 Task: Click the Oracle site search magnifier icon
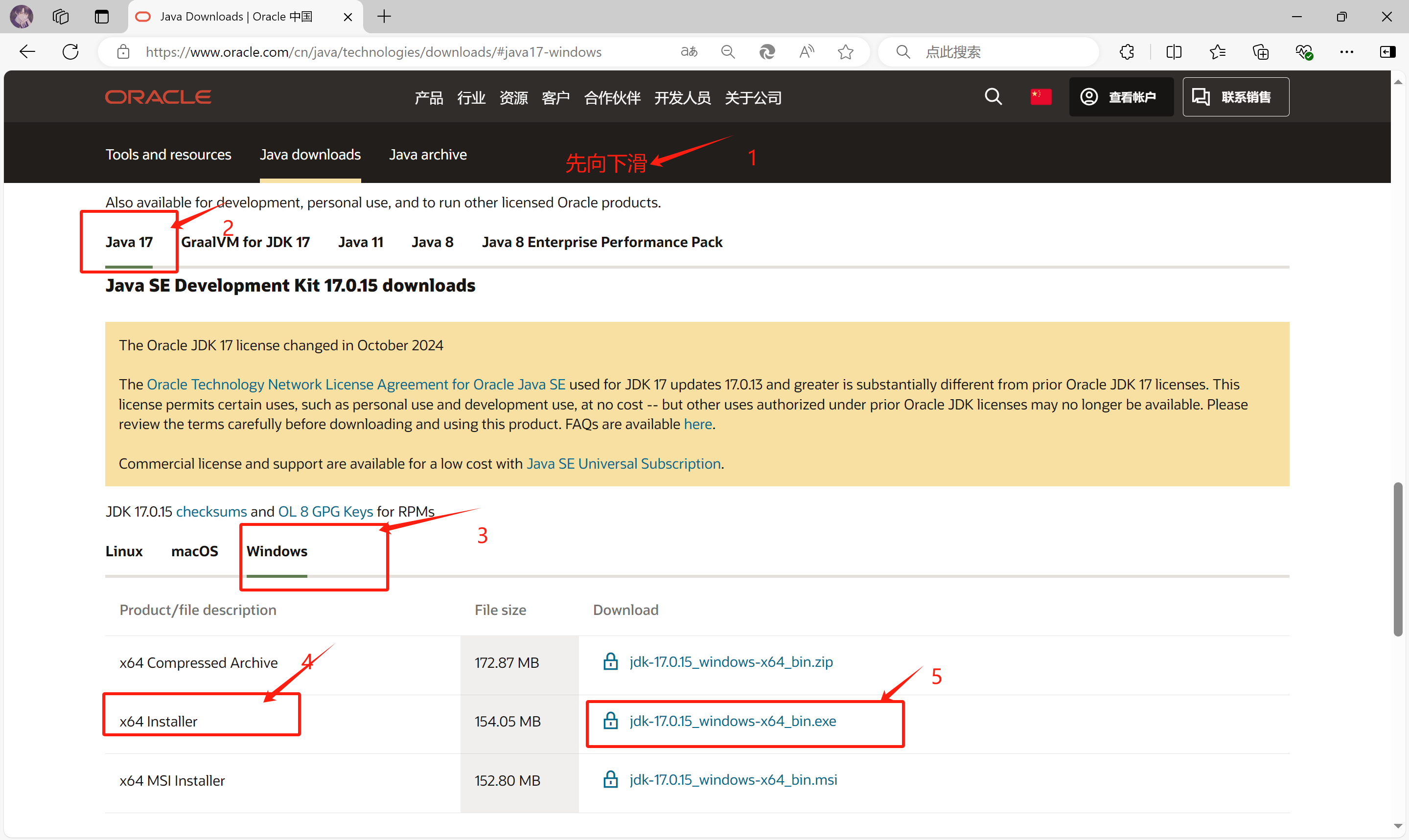point(993,97)
